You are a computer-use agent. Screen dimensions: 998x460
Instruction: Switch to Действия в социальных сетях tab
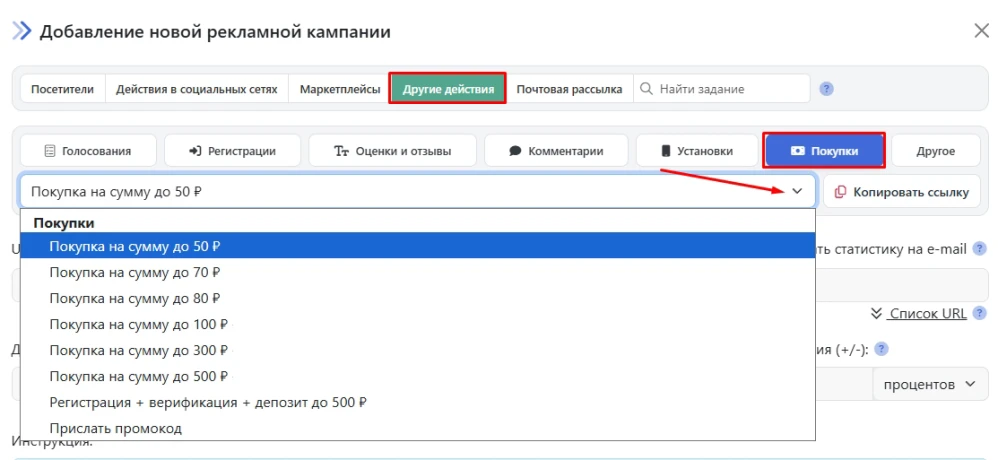(197, 89)
